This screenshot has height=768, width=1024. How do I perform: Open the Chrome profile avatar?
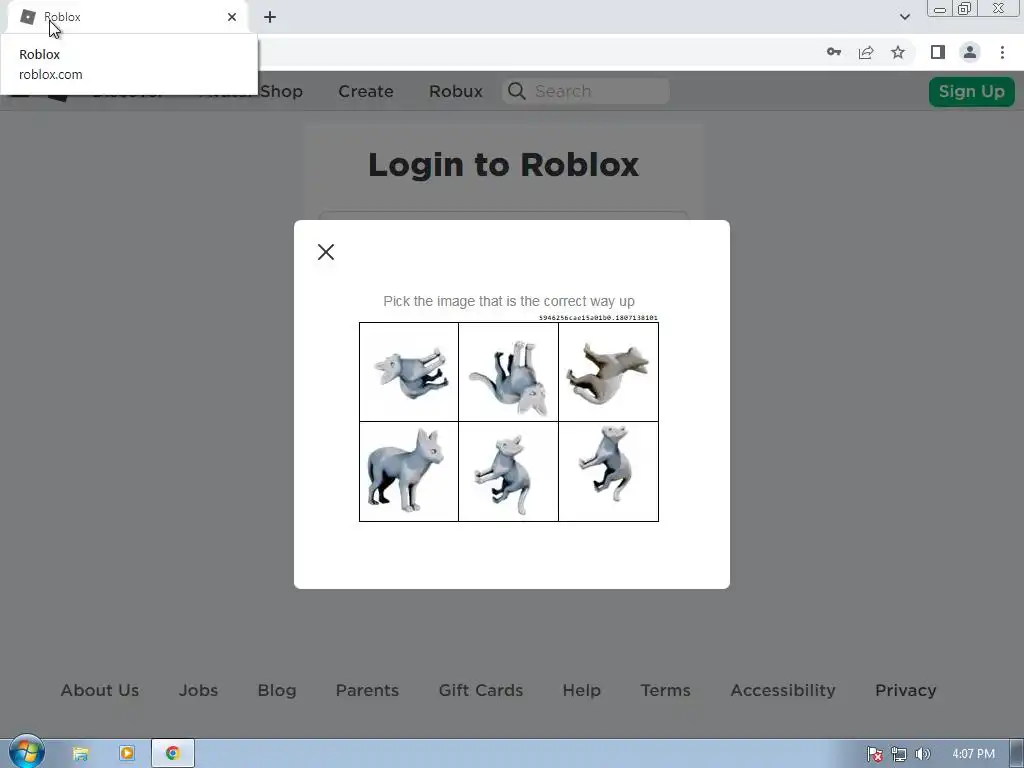(x=970, y=52)
